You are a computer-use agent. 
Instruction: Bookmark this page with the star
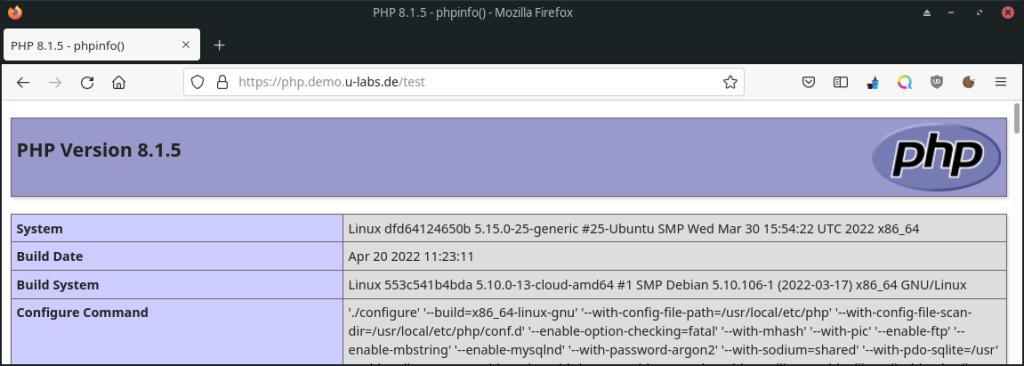pos(730,82)
